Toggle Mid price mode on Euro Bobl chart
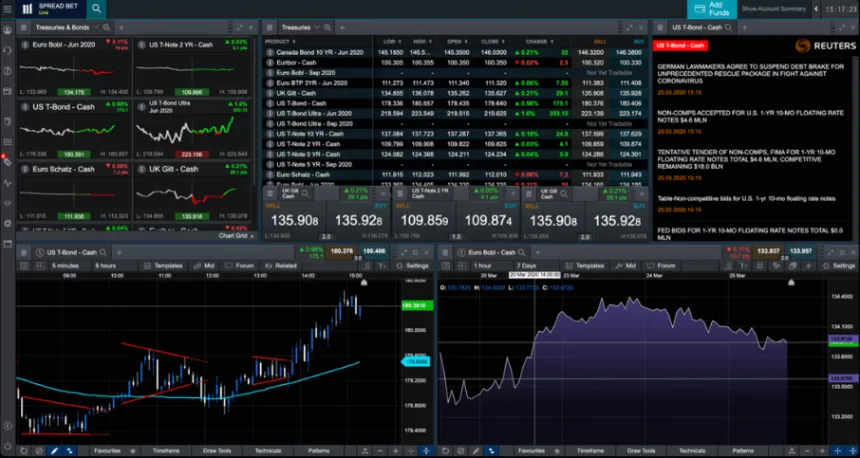860x458 pixels. pos(625,265)
